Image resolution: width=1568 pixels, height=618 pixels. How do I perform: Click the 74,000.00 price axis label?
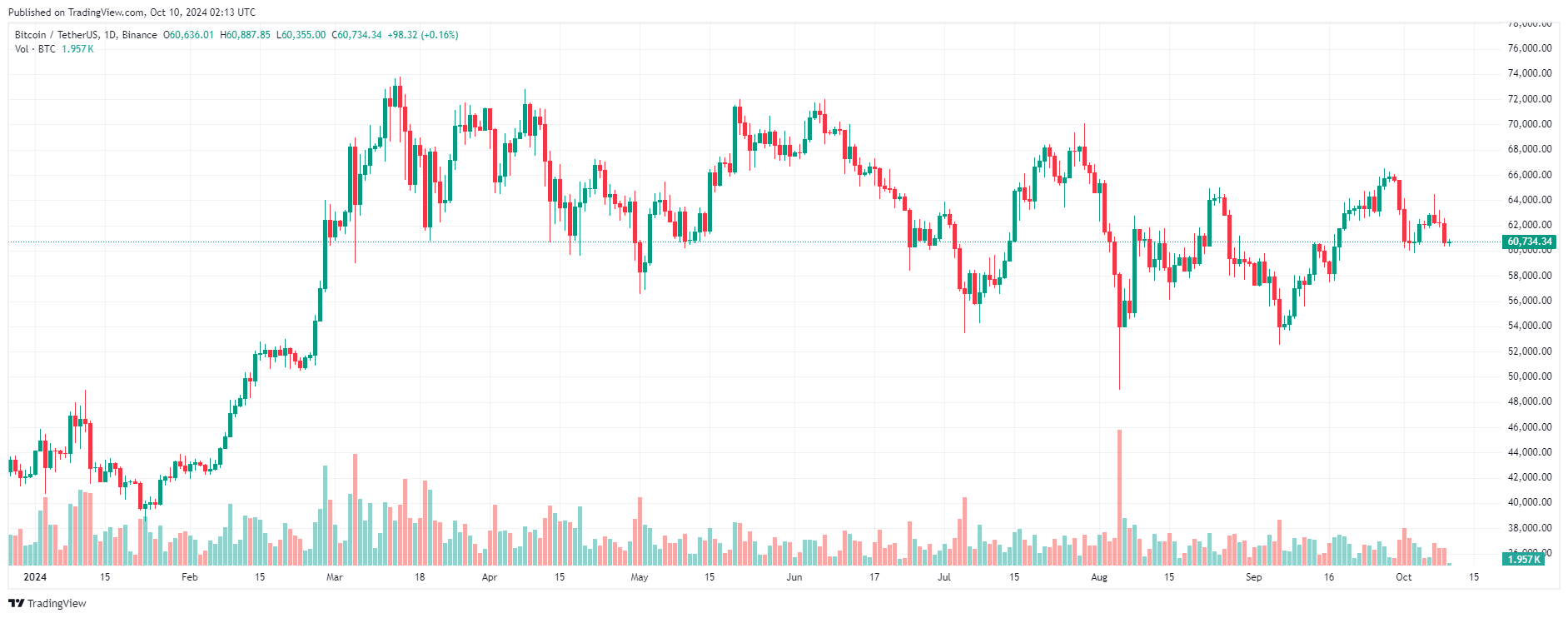pos(1530,73)
